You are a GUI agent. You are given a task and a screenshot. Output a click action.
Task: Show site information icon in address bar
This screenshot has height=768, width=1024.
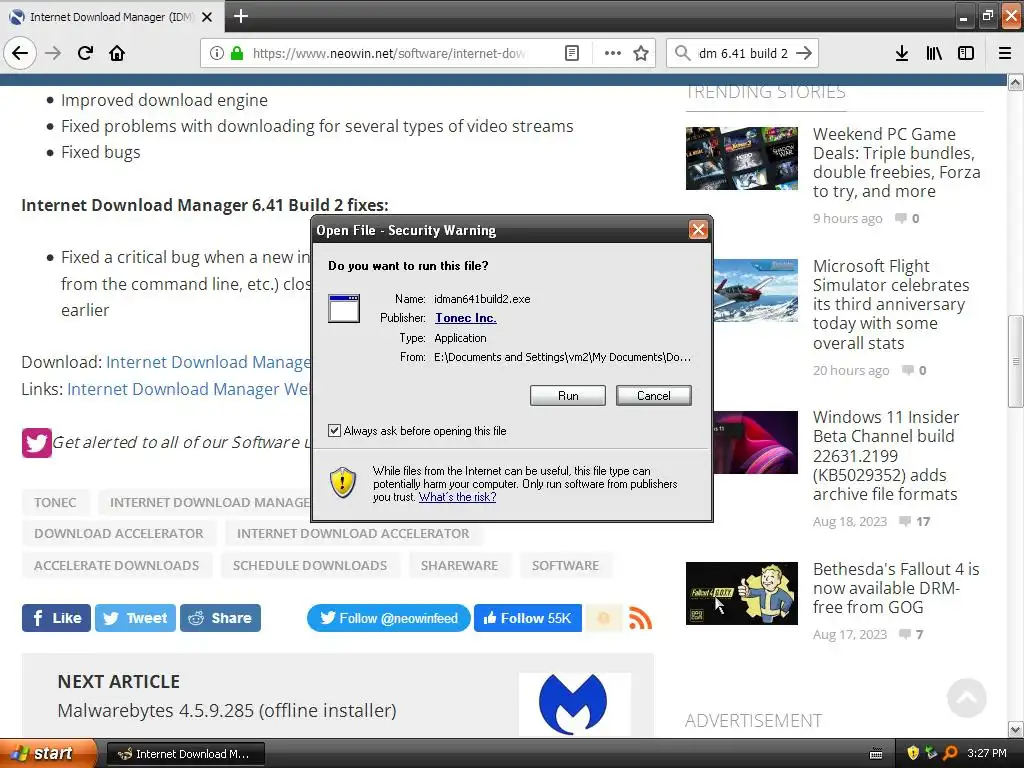coord(217,53)
